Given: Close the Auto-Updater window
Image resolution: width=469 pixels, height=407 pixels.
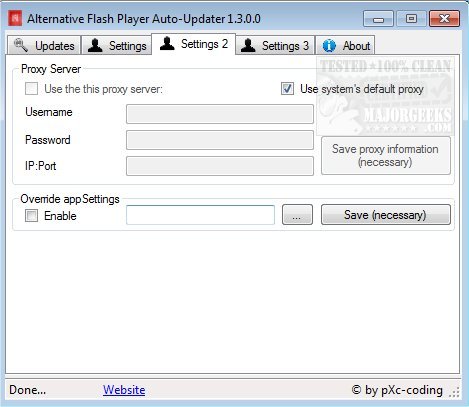Looking at the screenshot, I should coord(444,19).
